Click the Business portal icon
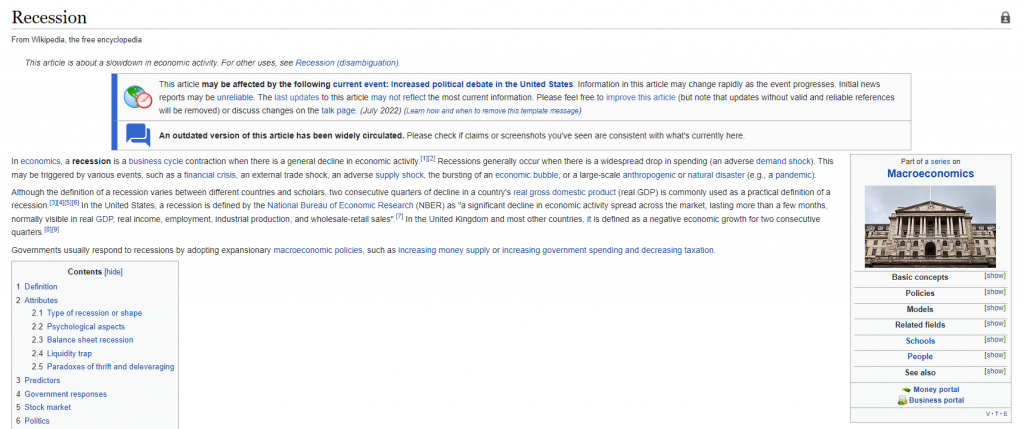Image resolution: width=1024 pixels, height=429 pixels. [x=902, y=400]
